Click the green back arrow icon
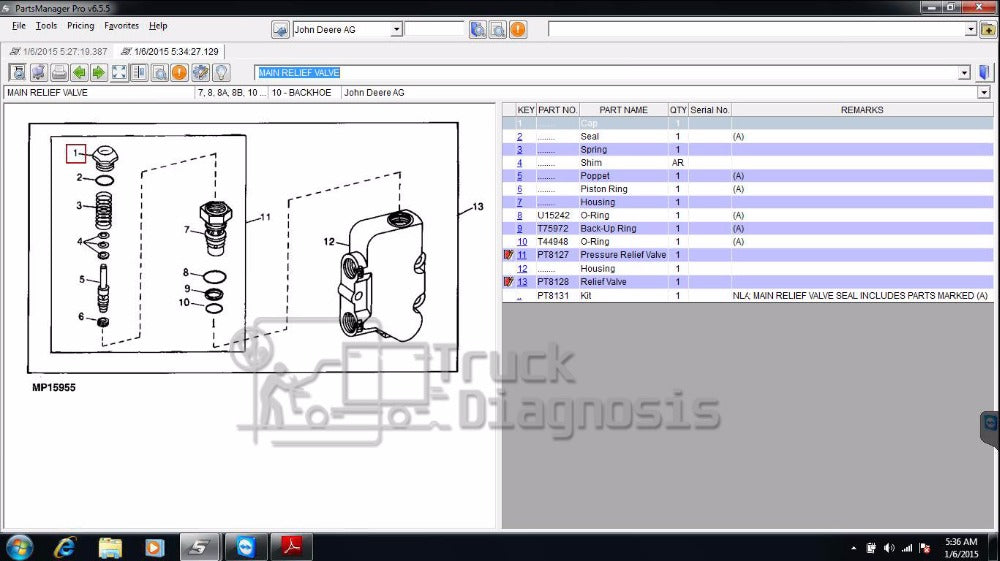Screen dimensions: 1000x561 coord(79,72)
